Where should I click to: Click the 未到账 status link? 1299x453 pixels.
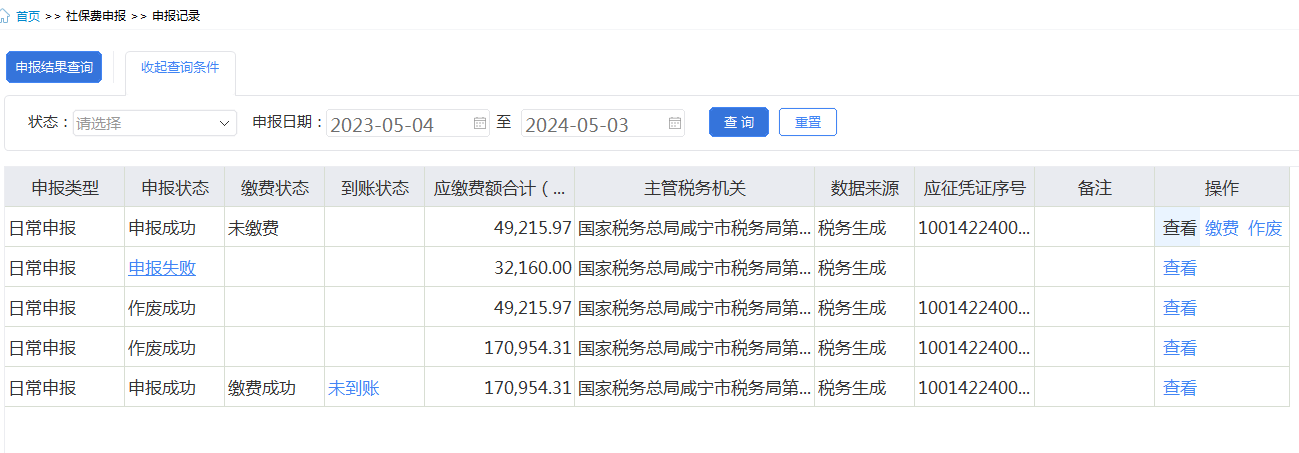[354, 388]
